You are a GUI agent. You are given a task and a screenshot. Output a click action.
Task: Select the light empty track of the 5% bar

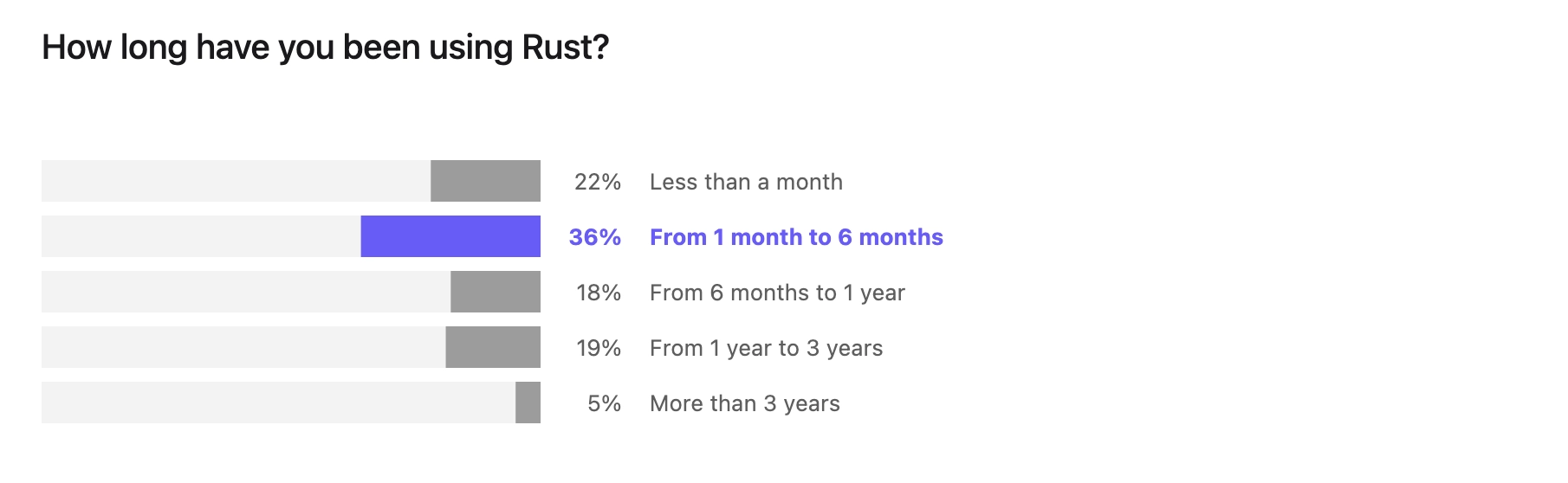pyautogui.click(x=278, y=402)
